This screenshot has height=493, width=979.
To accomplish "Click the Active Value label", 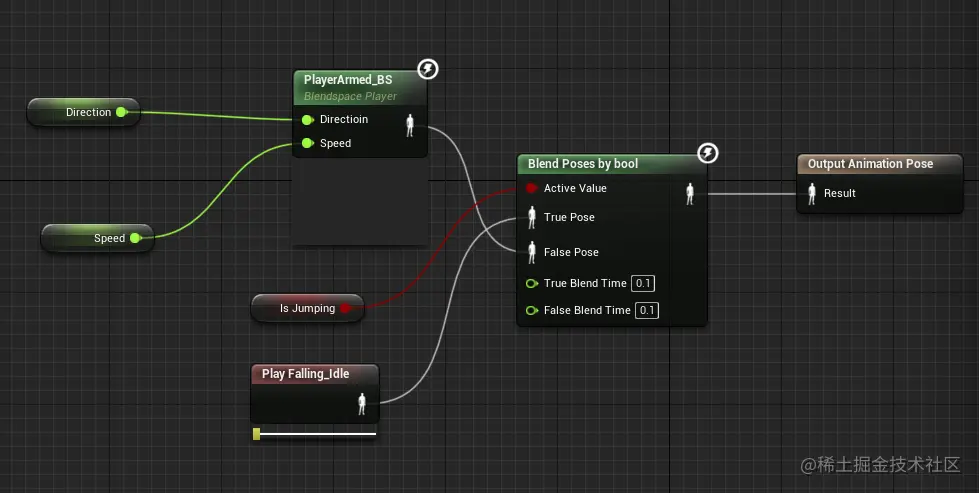I will pyautogui.click(x=575, y=188).
